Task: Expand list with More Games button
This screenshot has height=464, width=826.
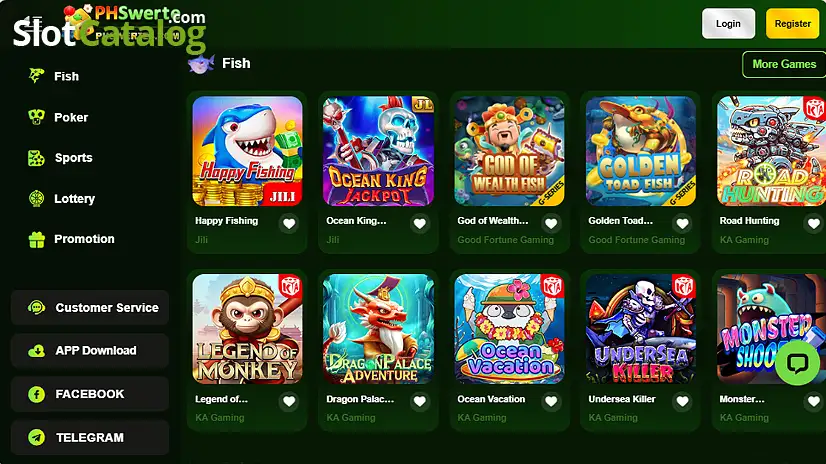Action: 784,64
